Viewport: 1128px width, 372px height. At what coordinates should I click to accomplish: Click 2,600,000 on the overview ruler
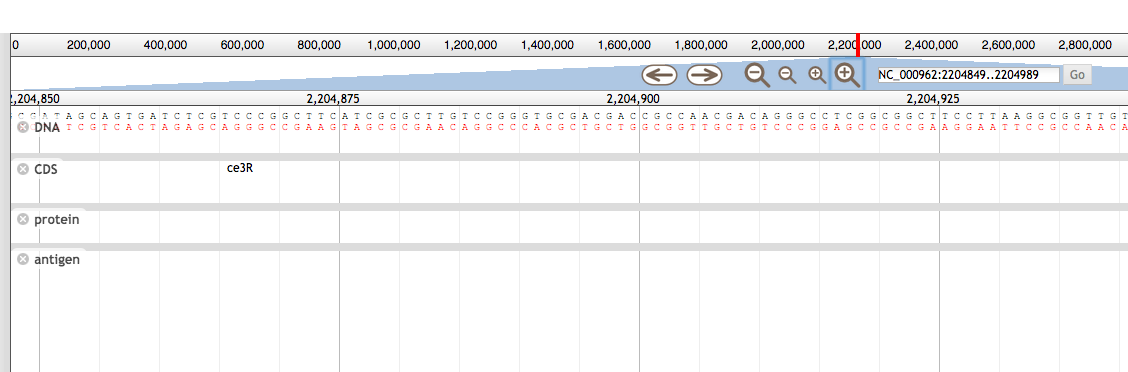pos(1009,45)
